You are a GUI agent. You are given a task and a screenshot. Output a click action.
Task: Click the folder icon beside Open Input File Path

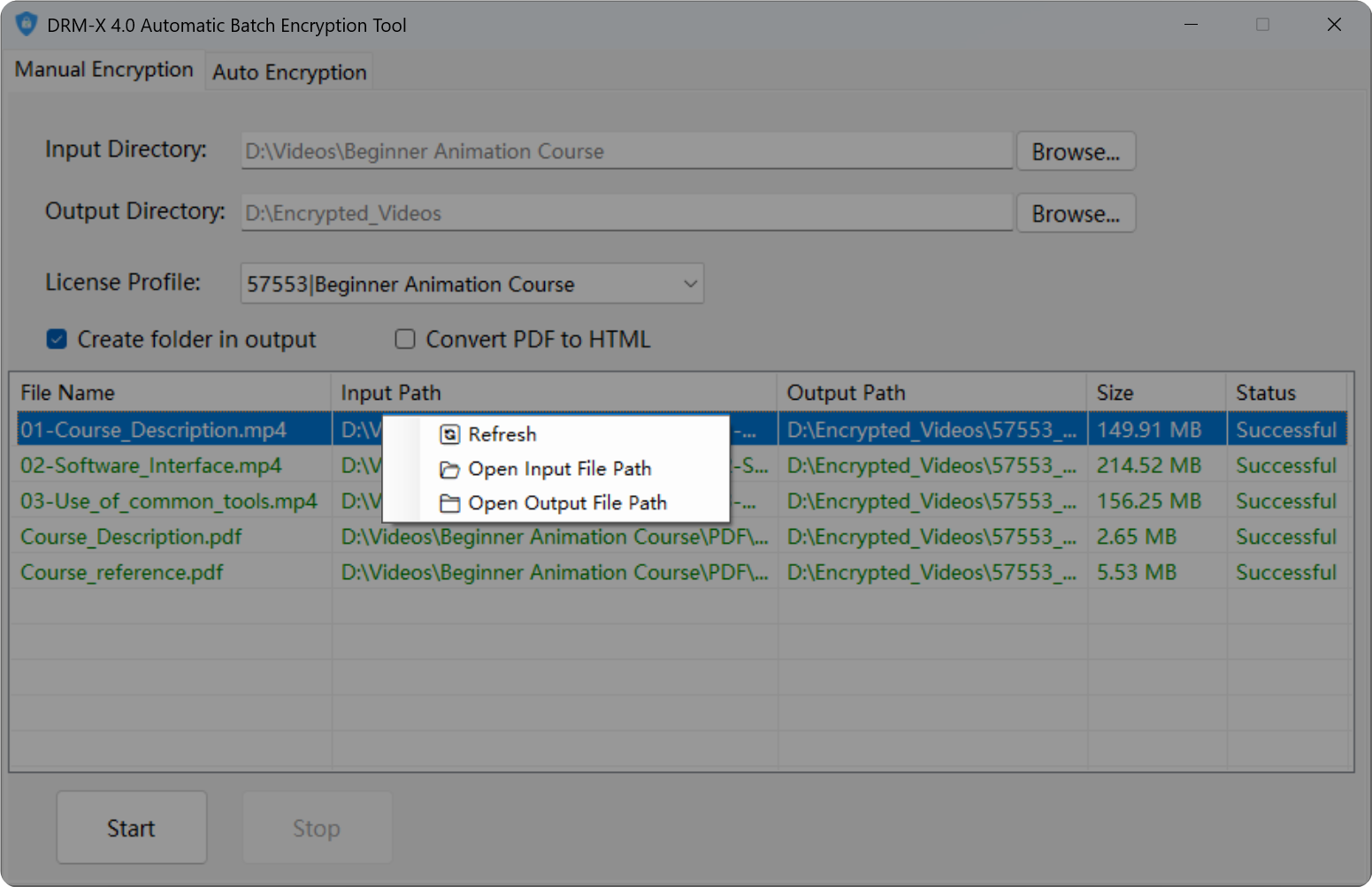tap(449, 469)
